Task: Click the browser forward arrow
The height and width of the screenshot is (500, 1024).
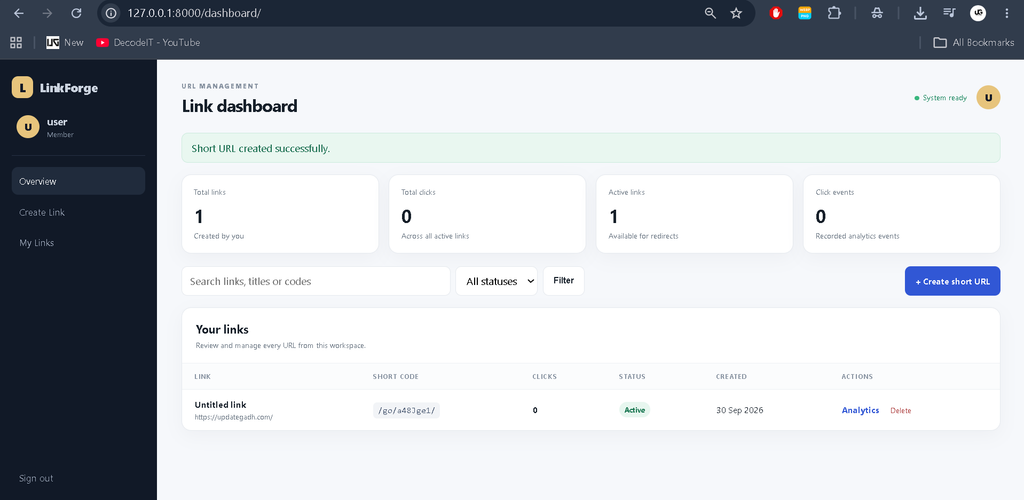Action: pos(47,13)
